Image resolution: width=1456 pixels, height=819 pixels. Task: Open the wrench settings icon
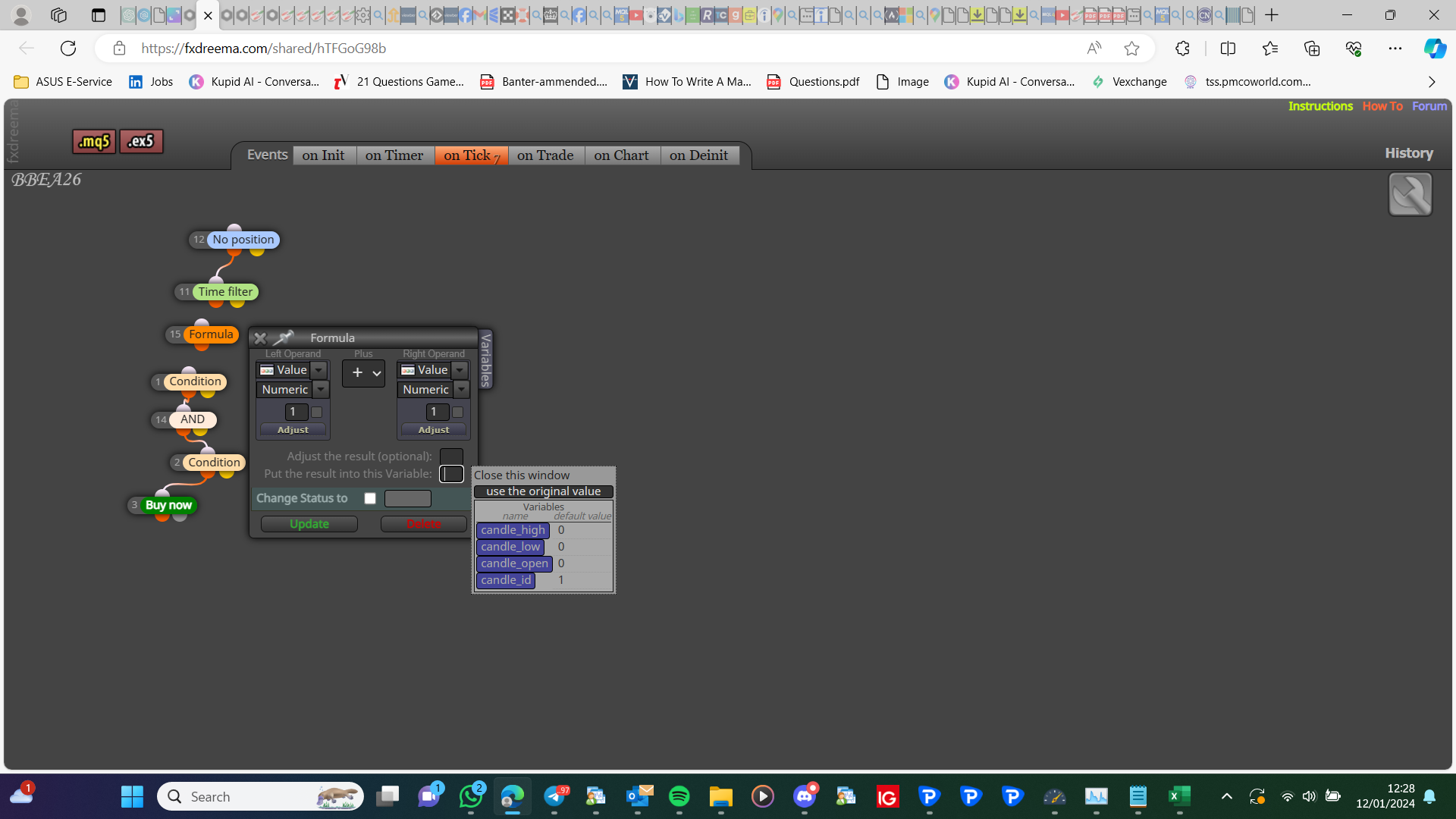[1410, 194]
